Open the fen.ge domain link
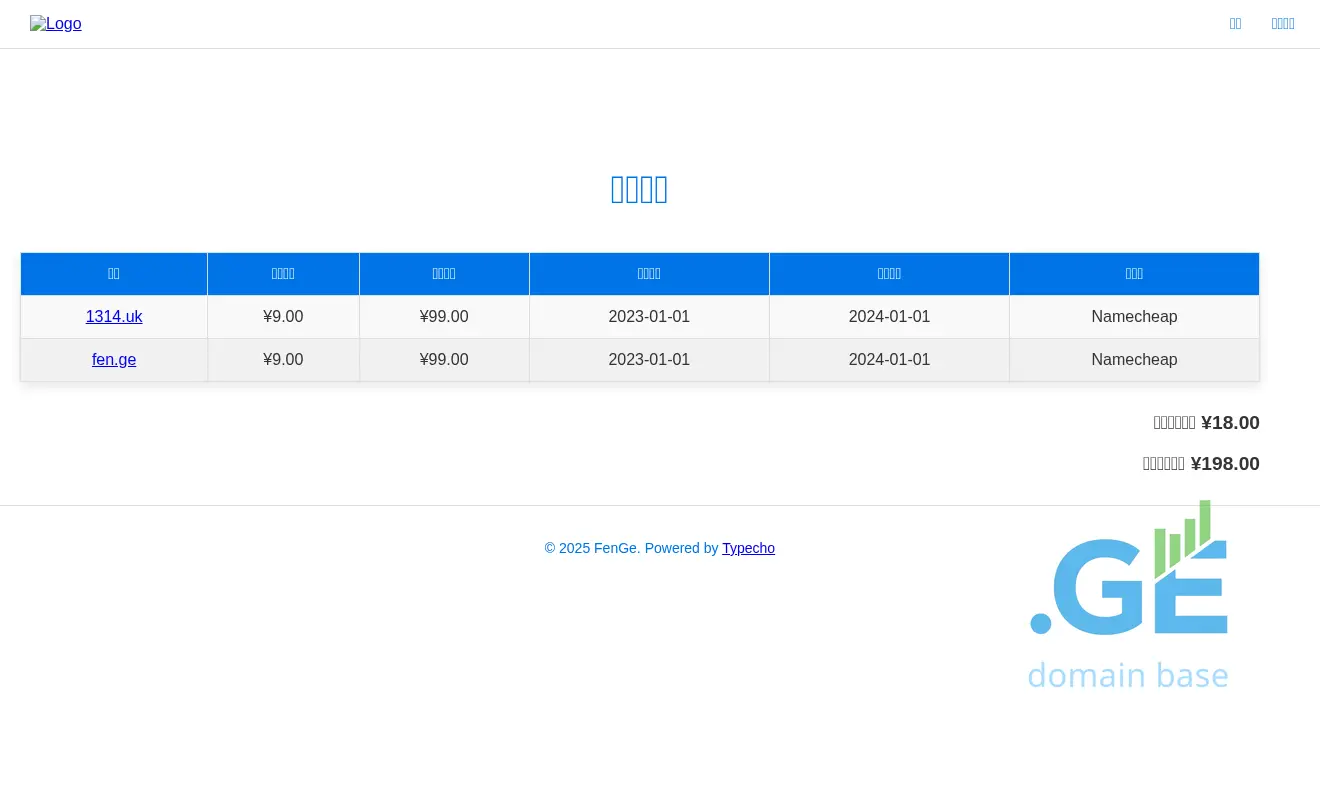 click(x=114, y=360)
